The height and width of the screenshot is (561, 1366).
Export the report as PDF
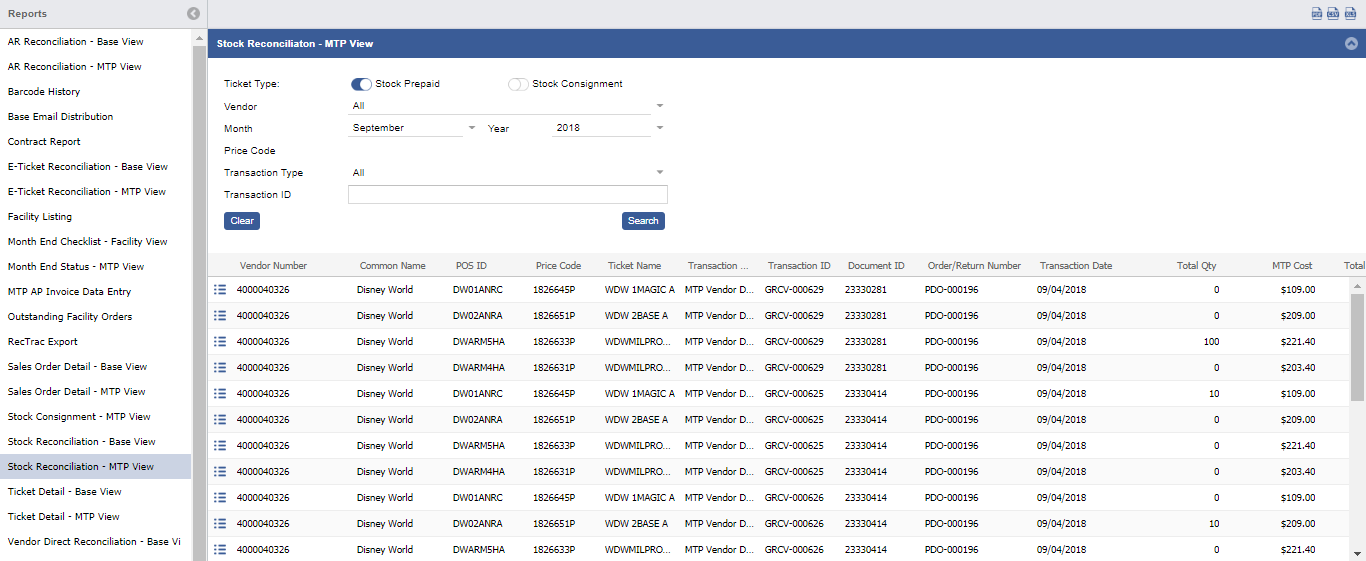click(1317, 14)
